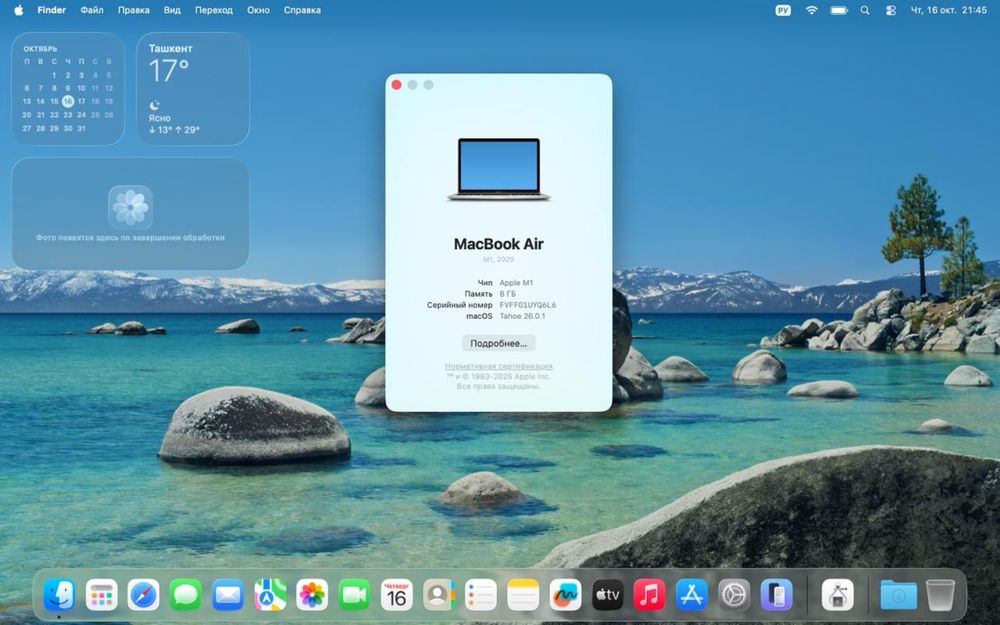Open Spotlight search in menu bar
The height and width of the screenshot is (625, 1000).
pyautogui.click(x=865, y=10)
